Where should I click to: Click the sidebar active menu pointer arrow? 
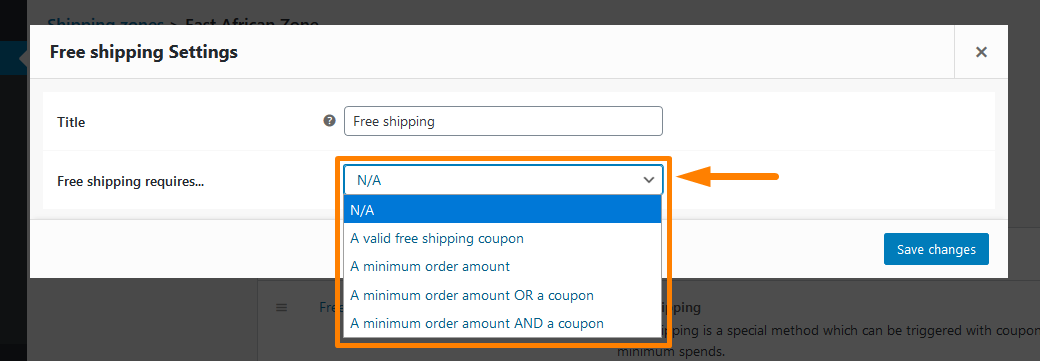pyautogui.click(x=23, y=58)
